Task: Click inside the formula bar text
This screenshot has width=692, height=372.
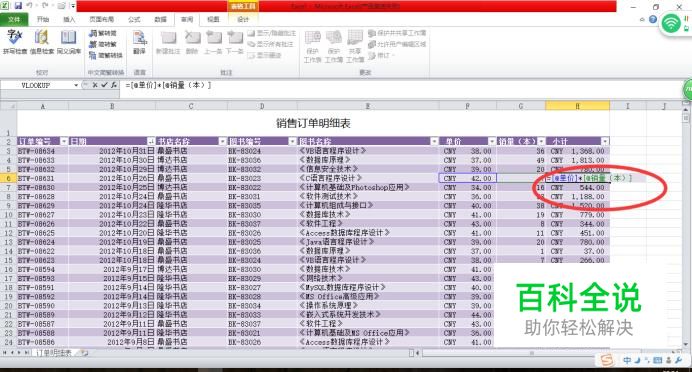Action: [x=168, y=85]
